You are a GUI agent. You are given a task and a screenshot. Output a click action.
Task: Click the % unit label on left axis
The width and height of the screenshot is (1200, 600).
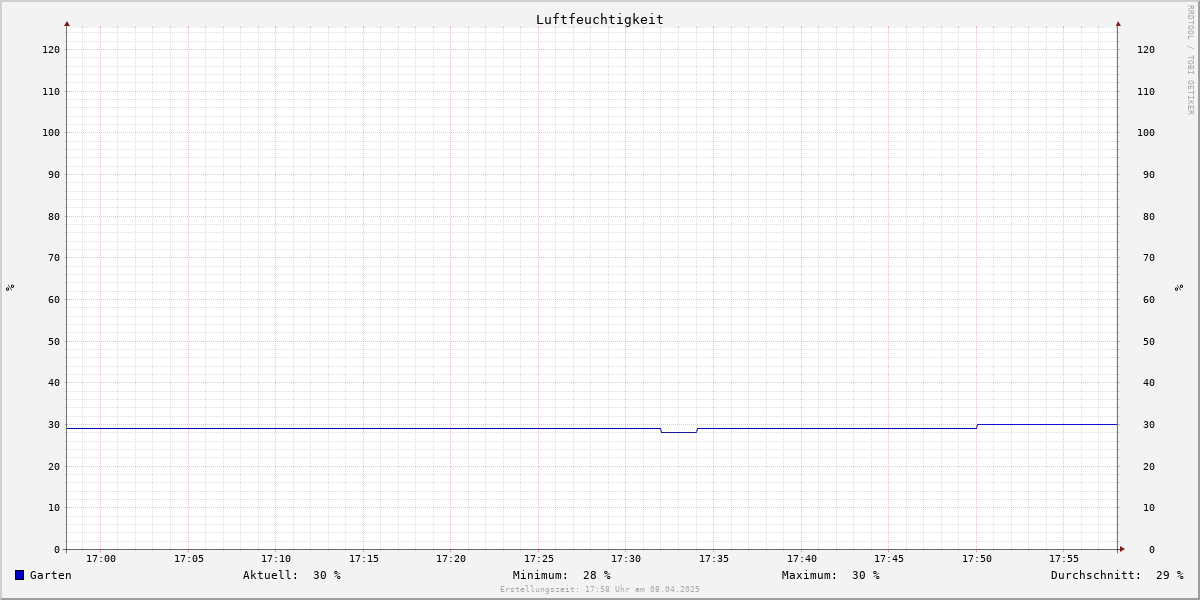click(10, 288)
